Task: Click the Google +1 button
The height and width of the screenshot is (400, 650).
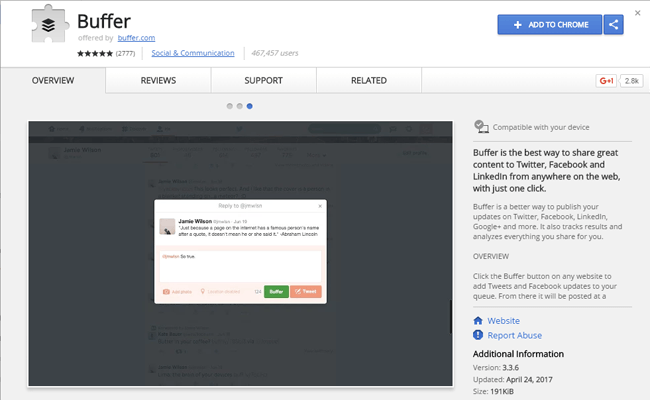Action: (606, 81)
